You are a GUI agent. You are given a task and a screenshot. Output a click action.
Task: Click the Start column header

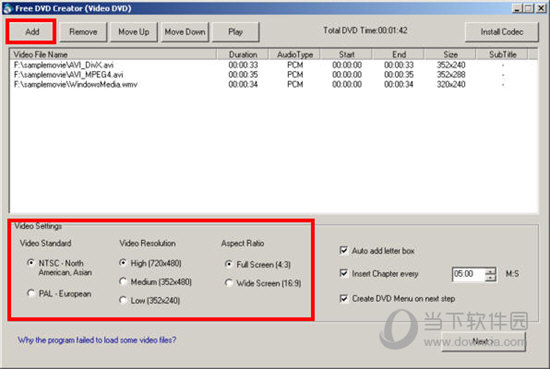[x=346, y=54]
